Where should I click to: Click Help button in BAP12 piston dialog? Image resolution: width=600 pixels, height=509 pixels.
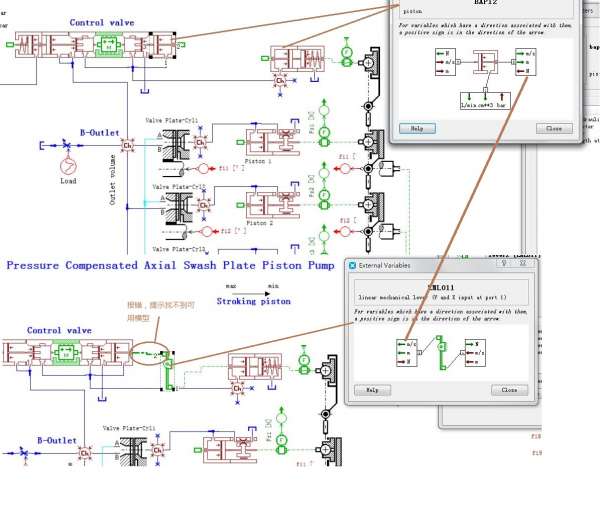pyautogui.click(x=417, y=128)
